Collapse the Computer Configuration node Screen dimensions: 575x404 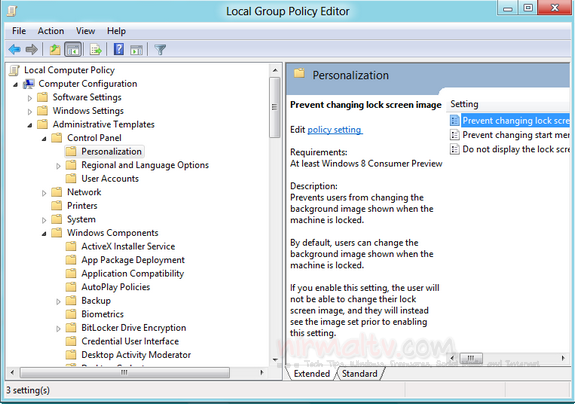(15, 85)
